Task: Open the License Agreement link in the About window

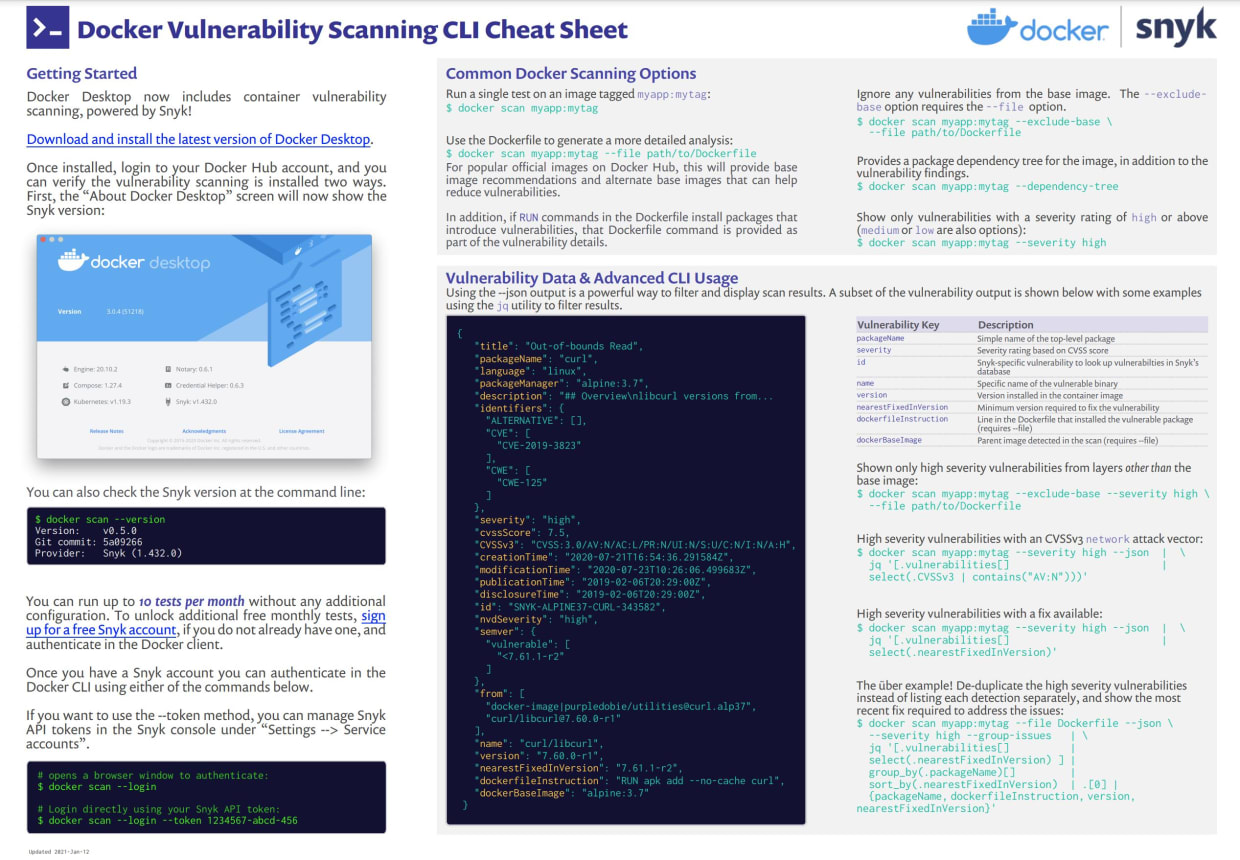Action: point(301,431)
